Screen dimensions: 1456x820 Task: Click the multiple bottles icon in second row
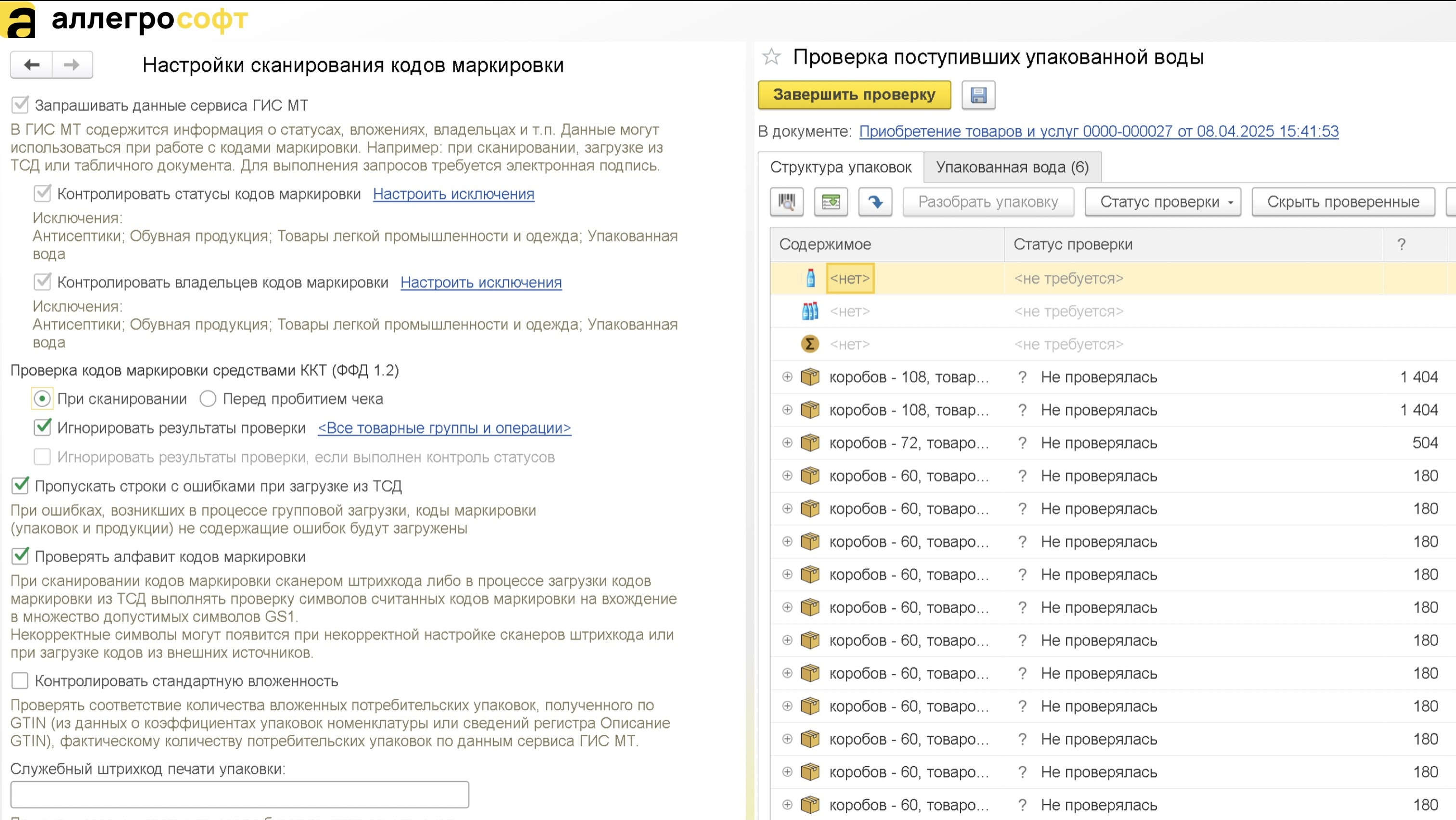(x=810, y=311)
